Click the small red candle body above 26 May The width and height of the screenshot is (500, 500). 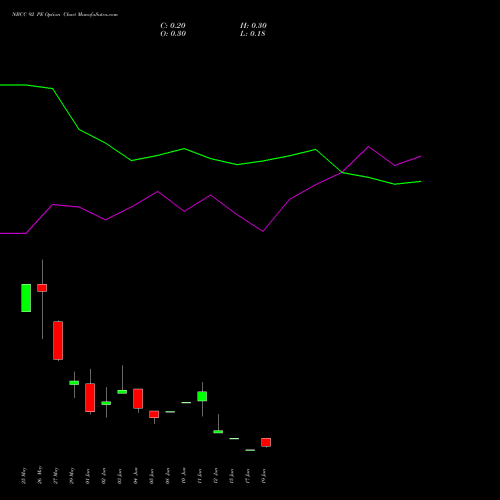(42, 288)
